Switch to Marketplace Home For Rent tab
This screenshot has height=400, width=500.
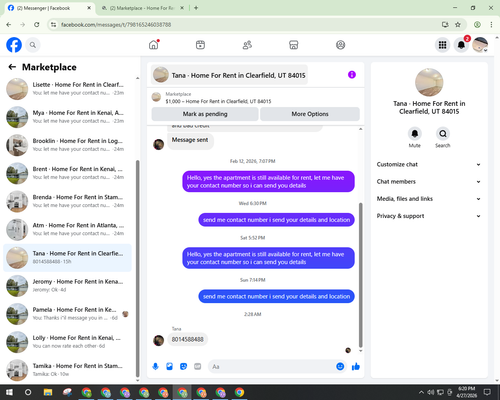pyautogui.click(x=142, y=8)
